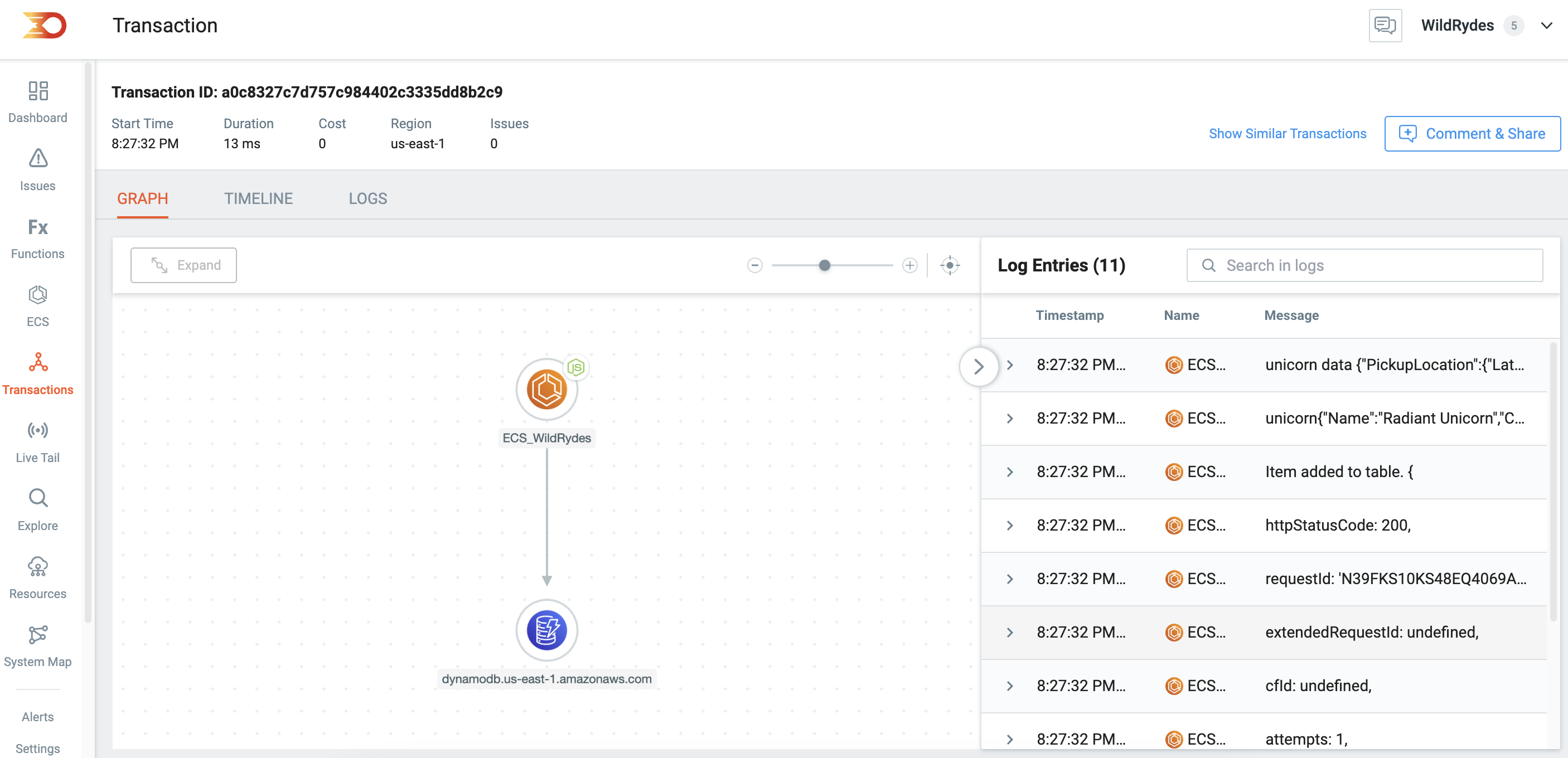Open the WildRydes account dropdown
Viewport: 1568px width, 758px height.
(1547, 26)
